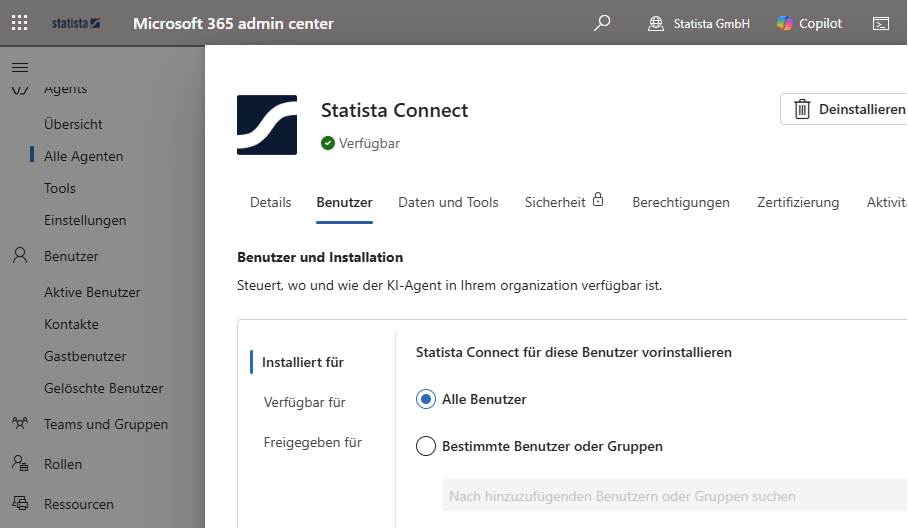Open the Details tab
Viewport: 908px width, 528px height.
coord(270,202)
